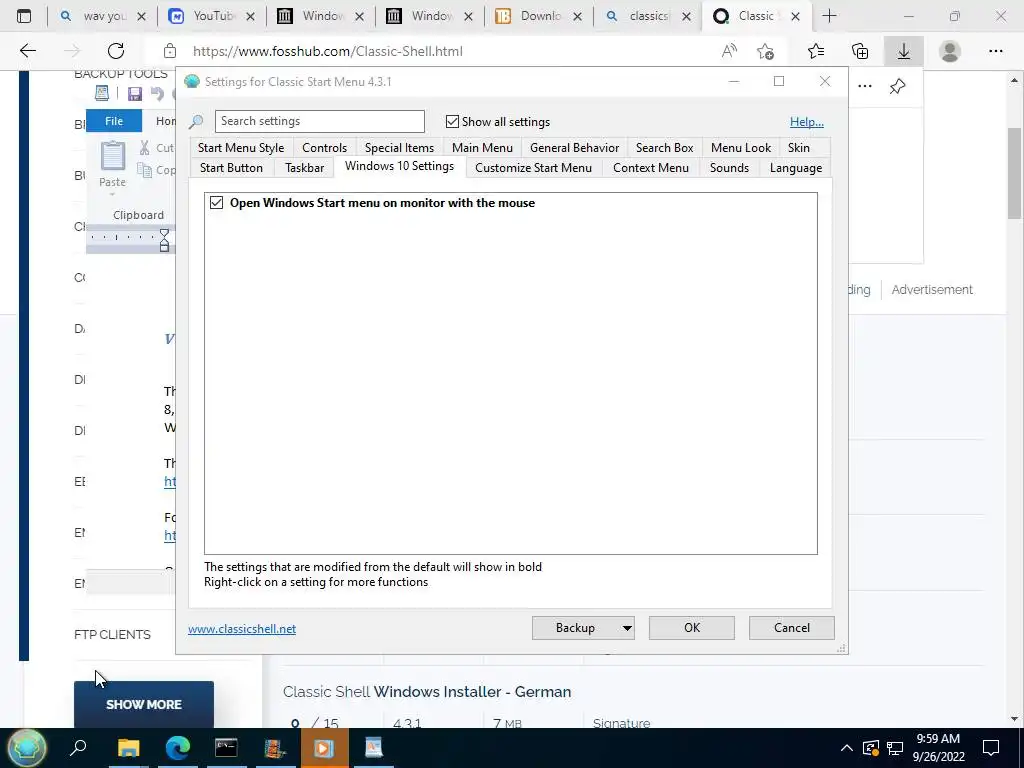Viewport: 1024px width, 768px height.
Task: Switch to Start Menu Style tab
Action: tap(241, 148)
